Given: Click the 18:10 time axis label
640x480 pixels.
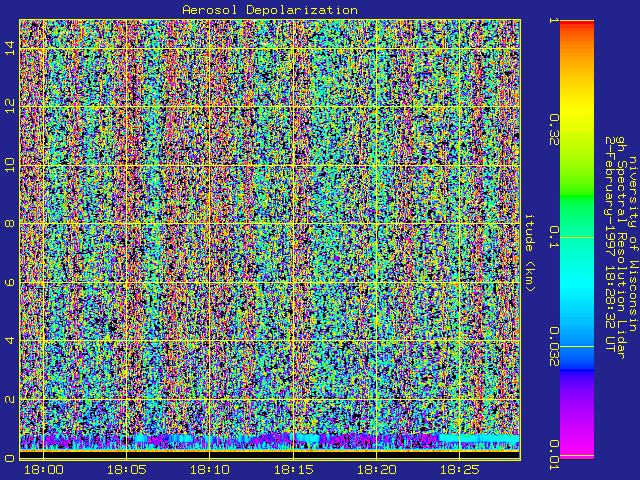Looking at the screenshot, I should 210,470.
